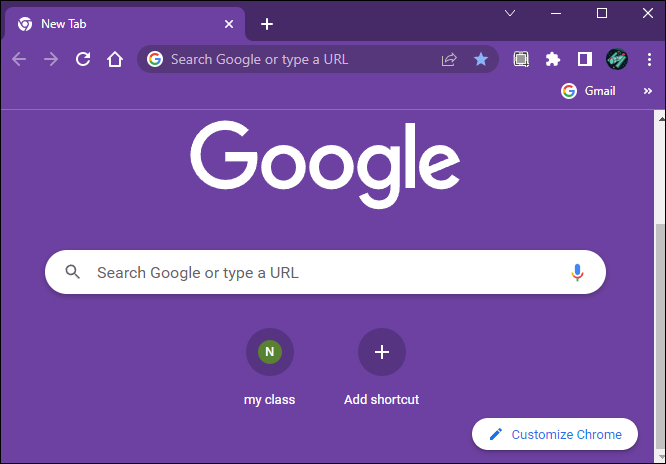Select the New Tab tab

pyautogui.click(x=123, y=24)
